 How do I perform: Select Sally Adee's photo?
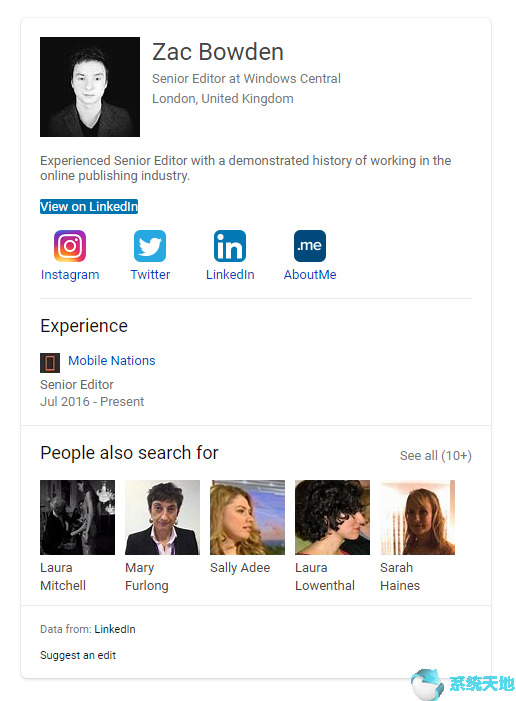(247, 518)
